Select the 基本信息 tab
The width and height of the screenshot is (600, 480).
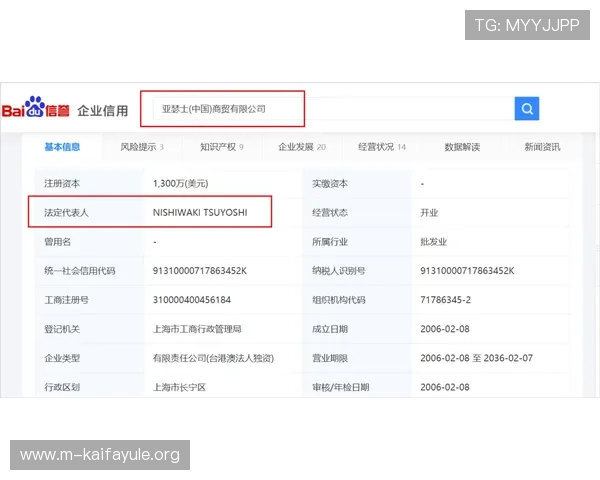click(x=62, y=147)
